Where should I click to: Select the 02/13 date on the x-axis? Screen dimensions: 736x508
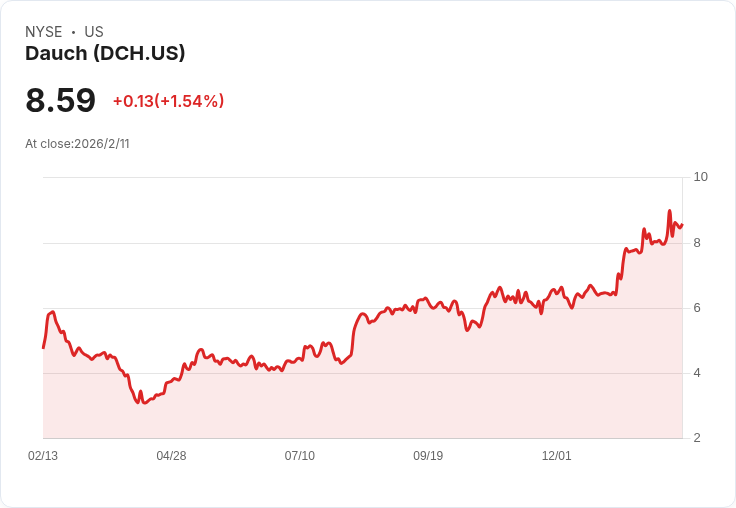43,456
